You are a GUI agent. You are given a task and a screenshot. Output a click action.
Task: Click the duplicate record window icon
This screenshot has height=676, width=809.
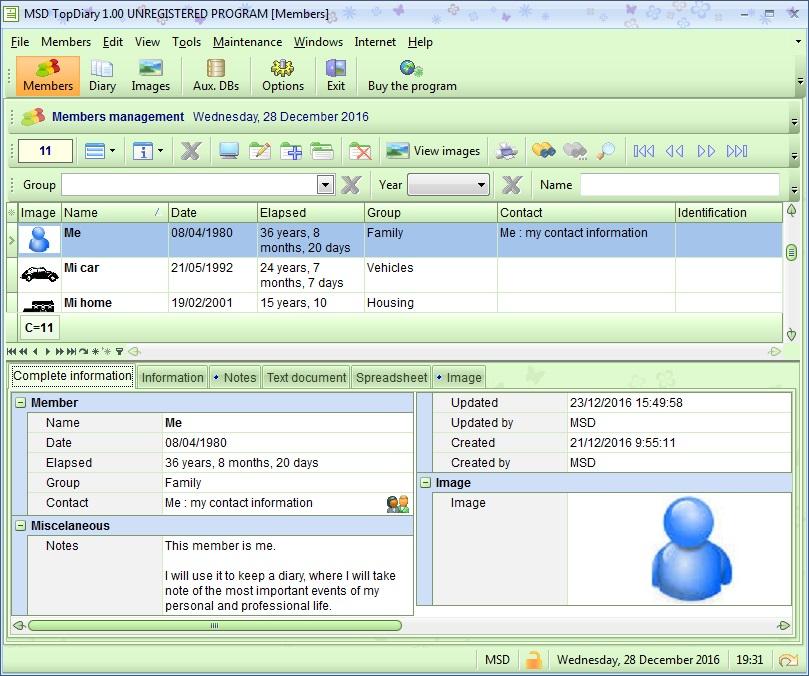click(322, 151)
